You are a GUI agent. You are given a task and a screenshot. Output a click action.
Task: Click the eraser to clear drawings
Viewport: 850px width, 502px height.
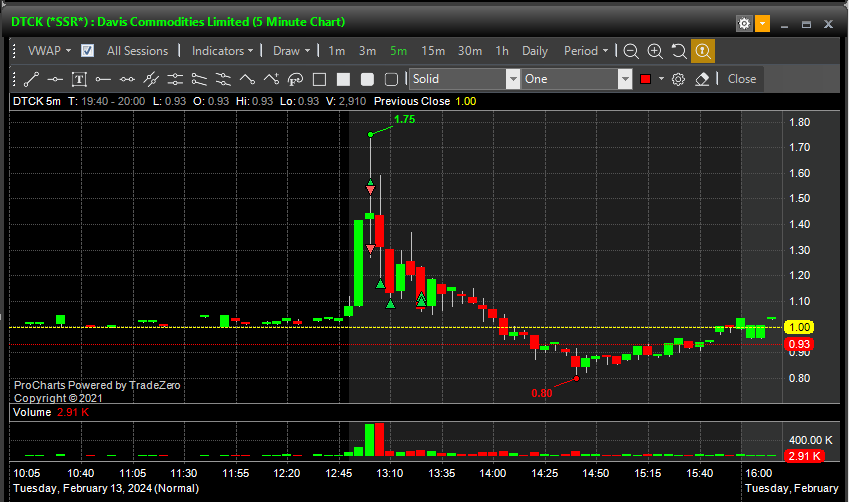point(702,79)
